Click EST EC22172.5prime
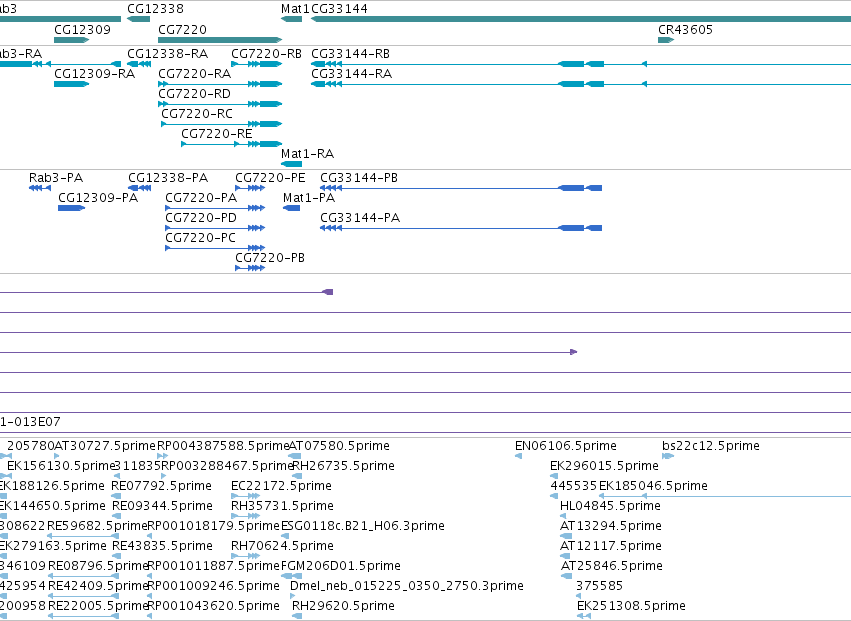The height and width of the screenshot is (621, 851). 282,486
